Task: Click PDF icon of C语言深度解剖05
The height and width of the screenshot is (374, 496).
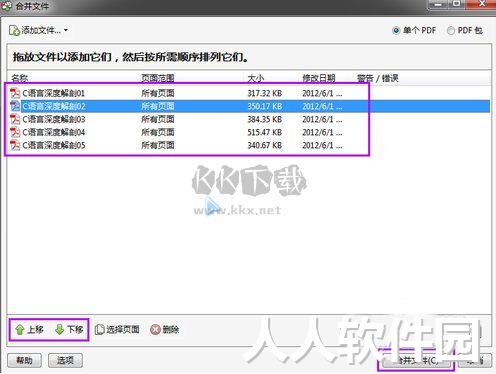Action: tap(15, 145)
